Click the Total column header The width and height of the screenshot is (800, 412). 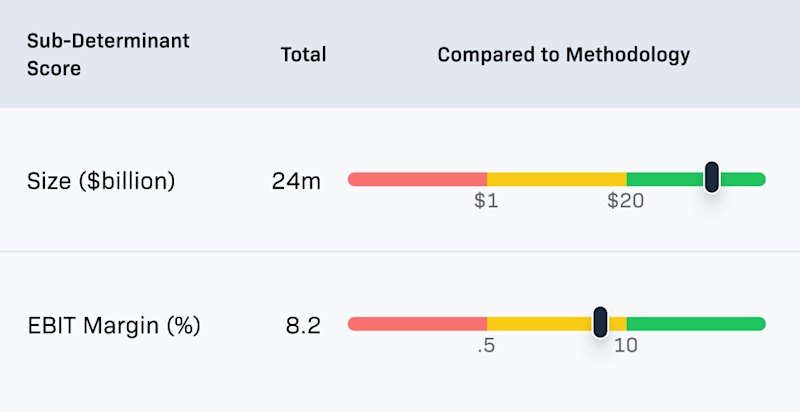pyautogui.click(x=303, y=55)
